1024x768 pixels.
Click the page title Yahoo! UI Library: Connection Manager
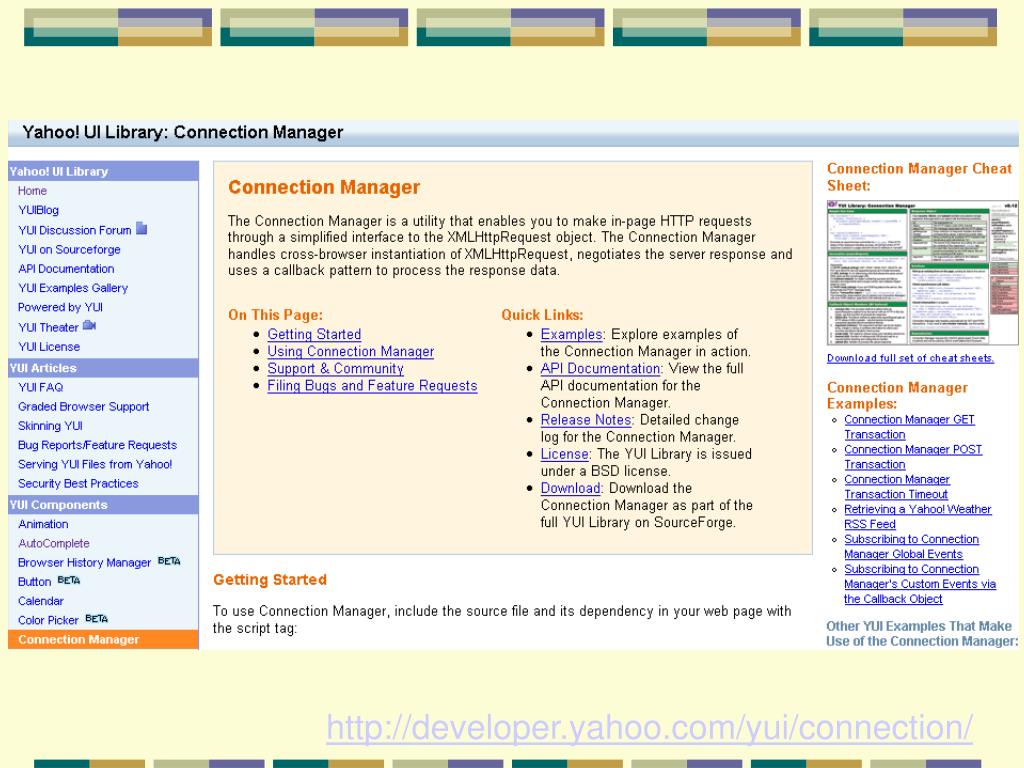pyautogui.click(x=182, y=133)
